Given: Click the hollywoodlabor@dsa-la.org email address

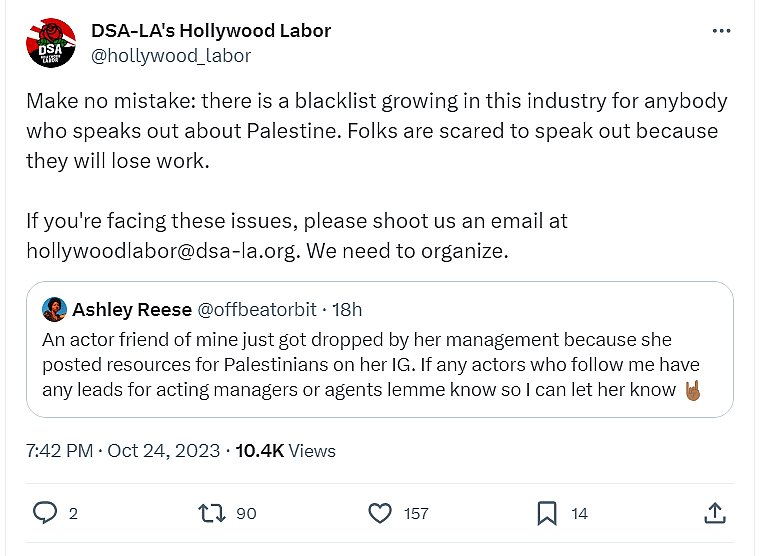Looking at the screenshot, I should tap(162, 251).
